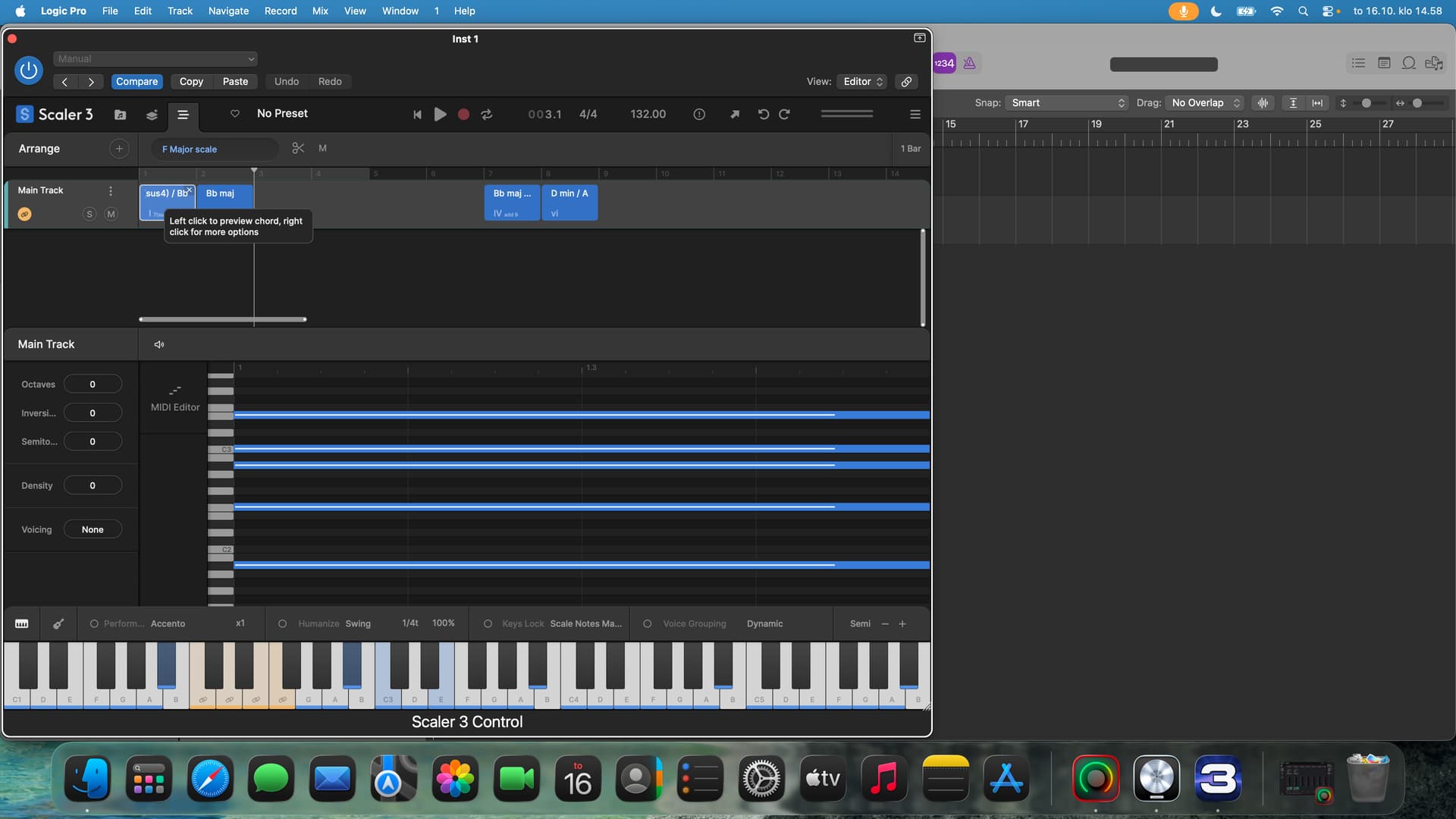The width and height of the screenshot is (1456, 819).
Task: Solo the Main Track
Action: (89, 215)
